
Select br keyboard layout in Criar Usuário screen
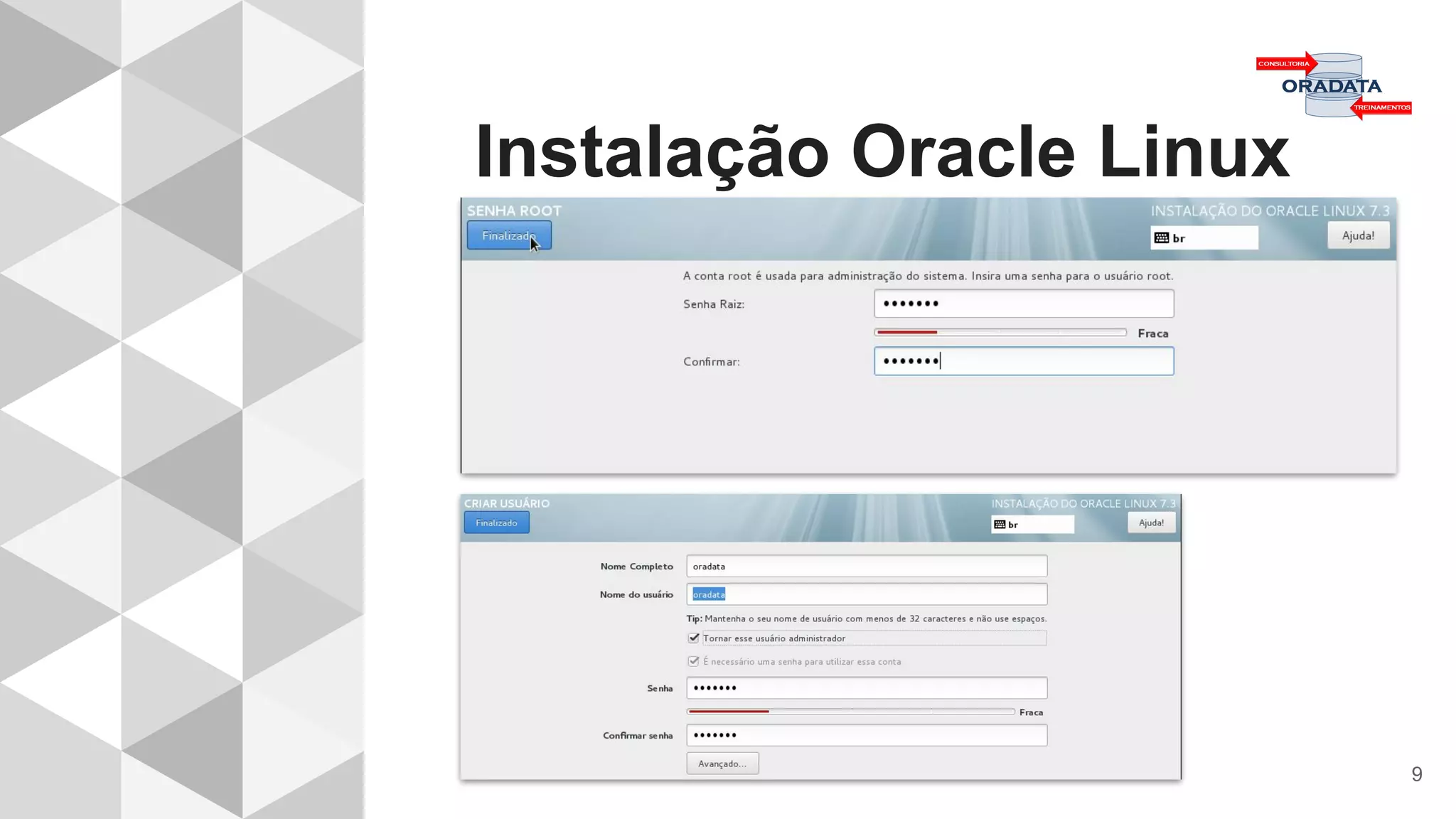coord(1032,525)
